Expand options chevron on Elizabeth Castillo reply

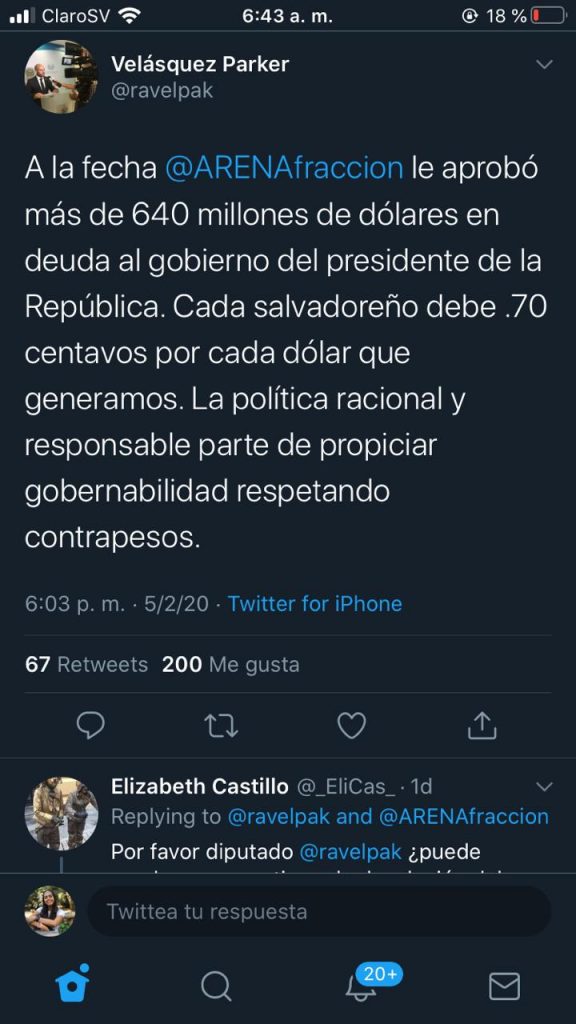544,786
